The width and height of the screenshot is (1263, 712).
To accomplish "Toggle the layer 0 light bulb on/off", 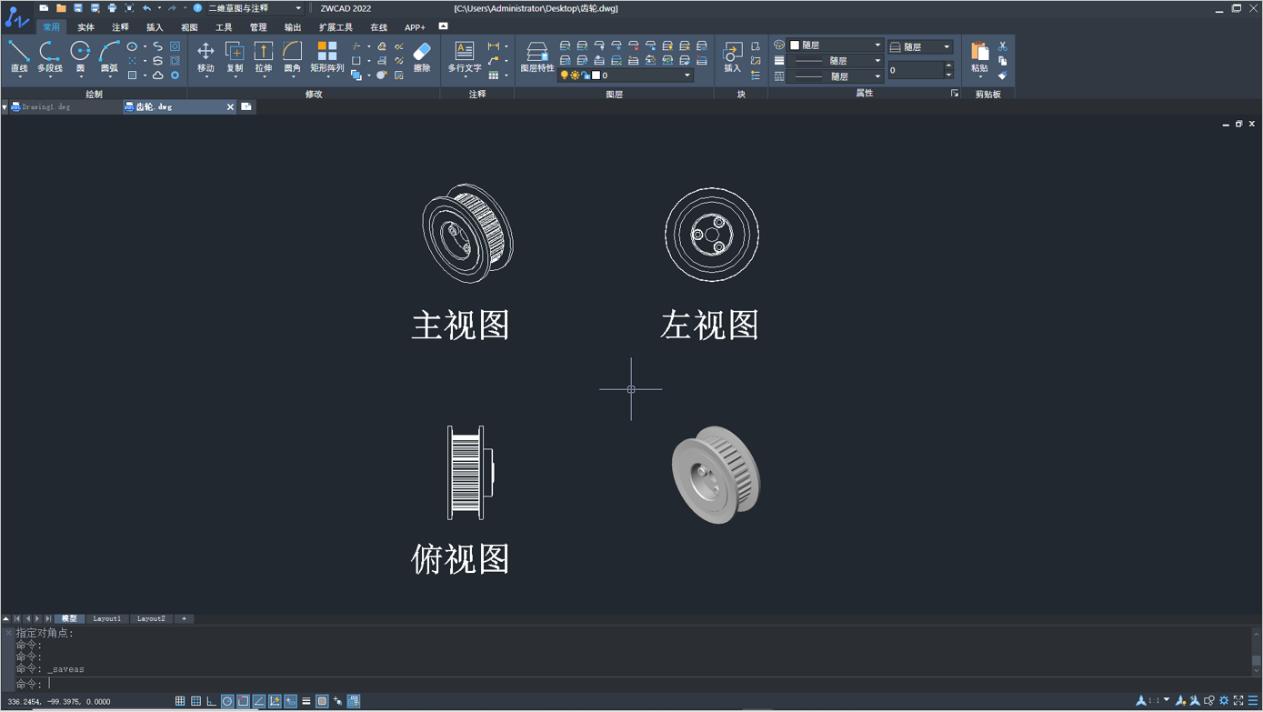I will pyautogui.click(x=565, y=75).
